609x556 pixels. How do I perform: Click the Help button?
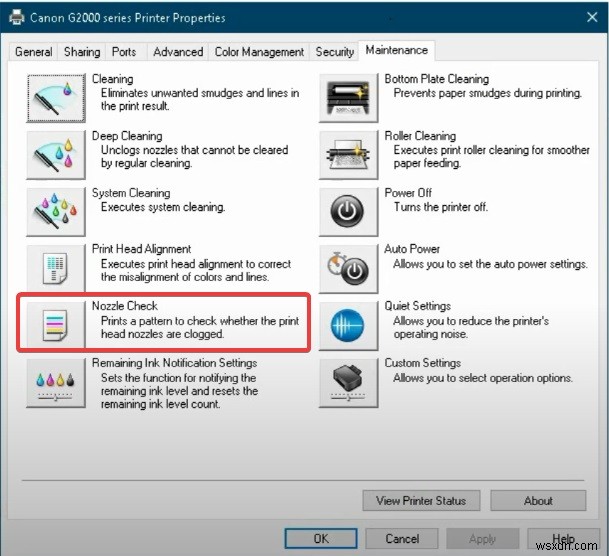pyautogui.click(x=563, y=539)
